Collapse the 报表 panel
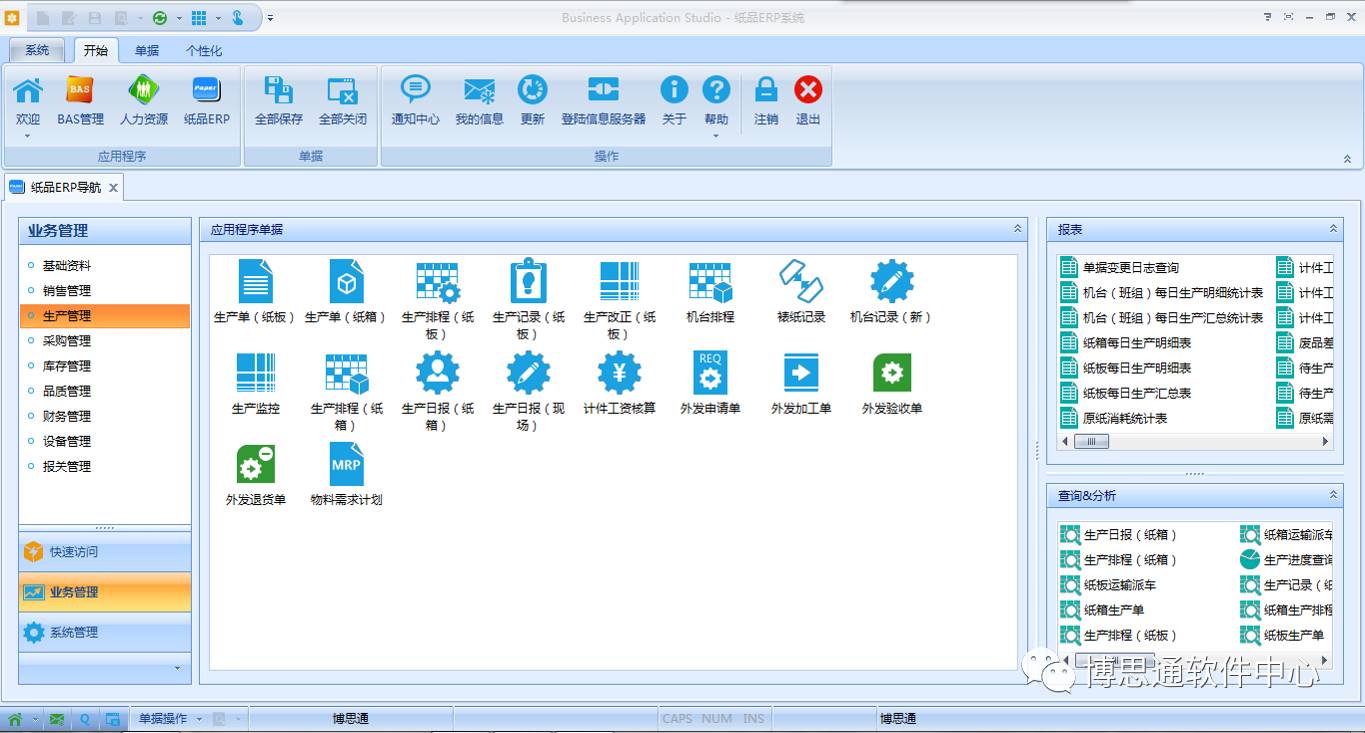The height and width of the screenshot is (733, 1365). 1333,229
